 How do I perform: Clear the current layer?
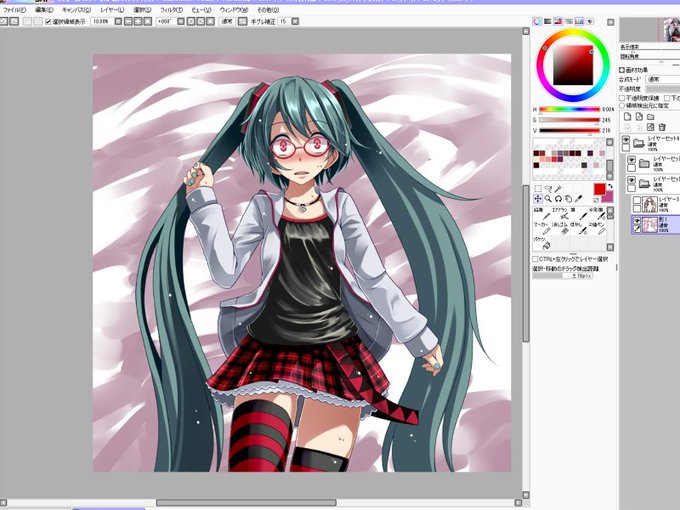click(650, 127)
